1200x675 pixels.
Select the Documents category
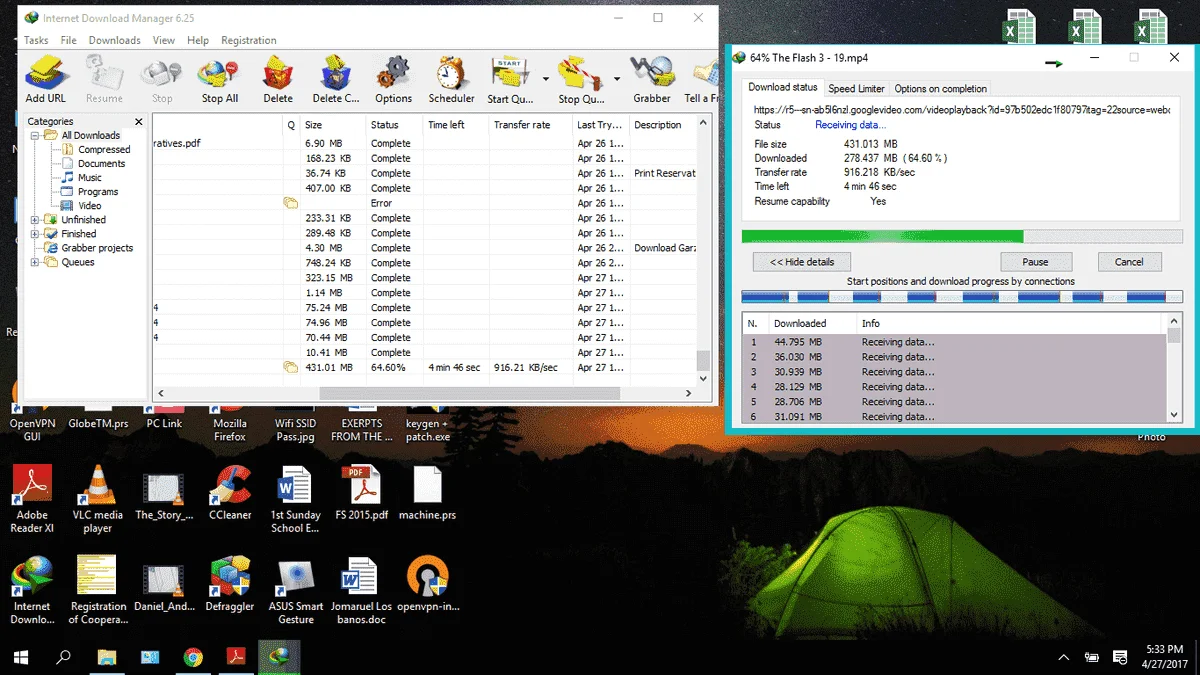click(x=93, y=164)
